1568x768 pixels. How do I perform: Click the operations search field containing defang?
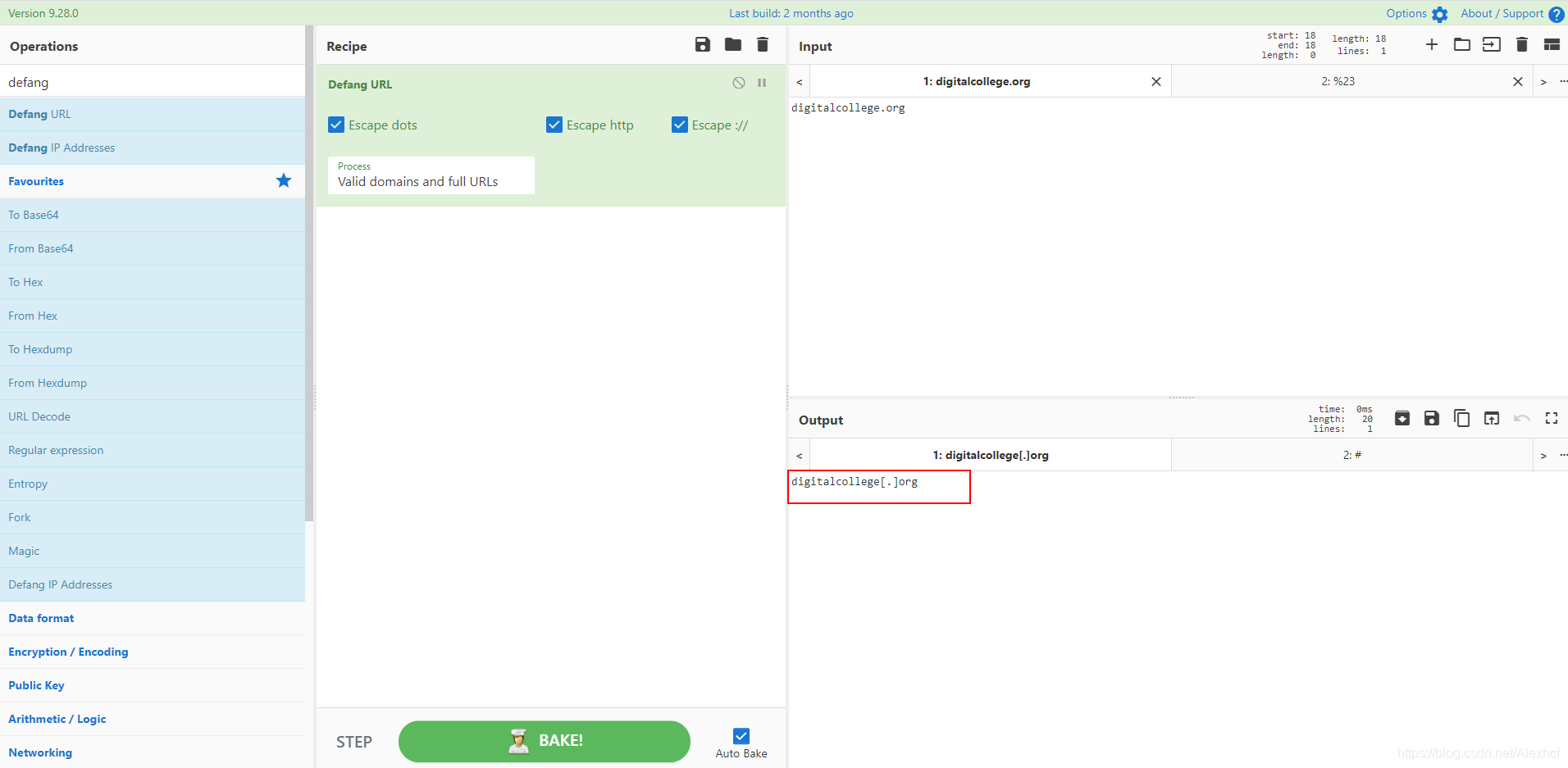click(153, 82)
